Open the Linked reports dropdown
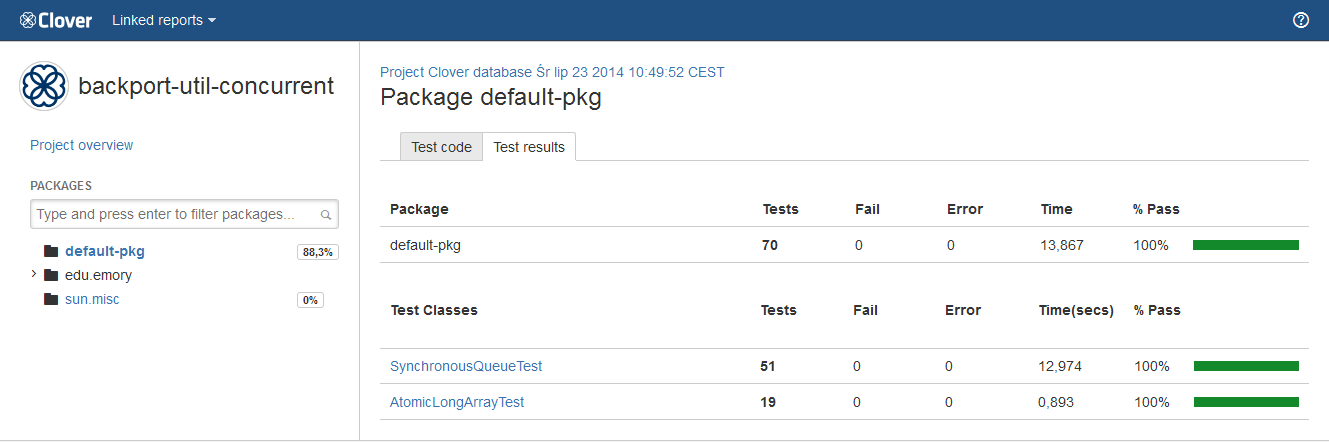 [164, 20]
